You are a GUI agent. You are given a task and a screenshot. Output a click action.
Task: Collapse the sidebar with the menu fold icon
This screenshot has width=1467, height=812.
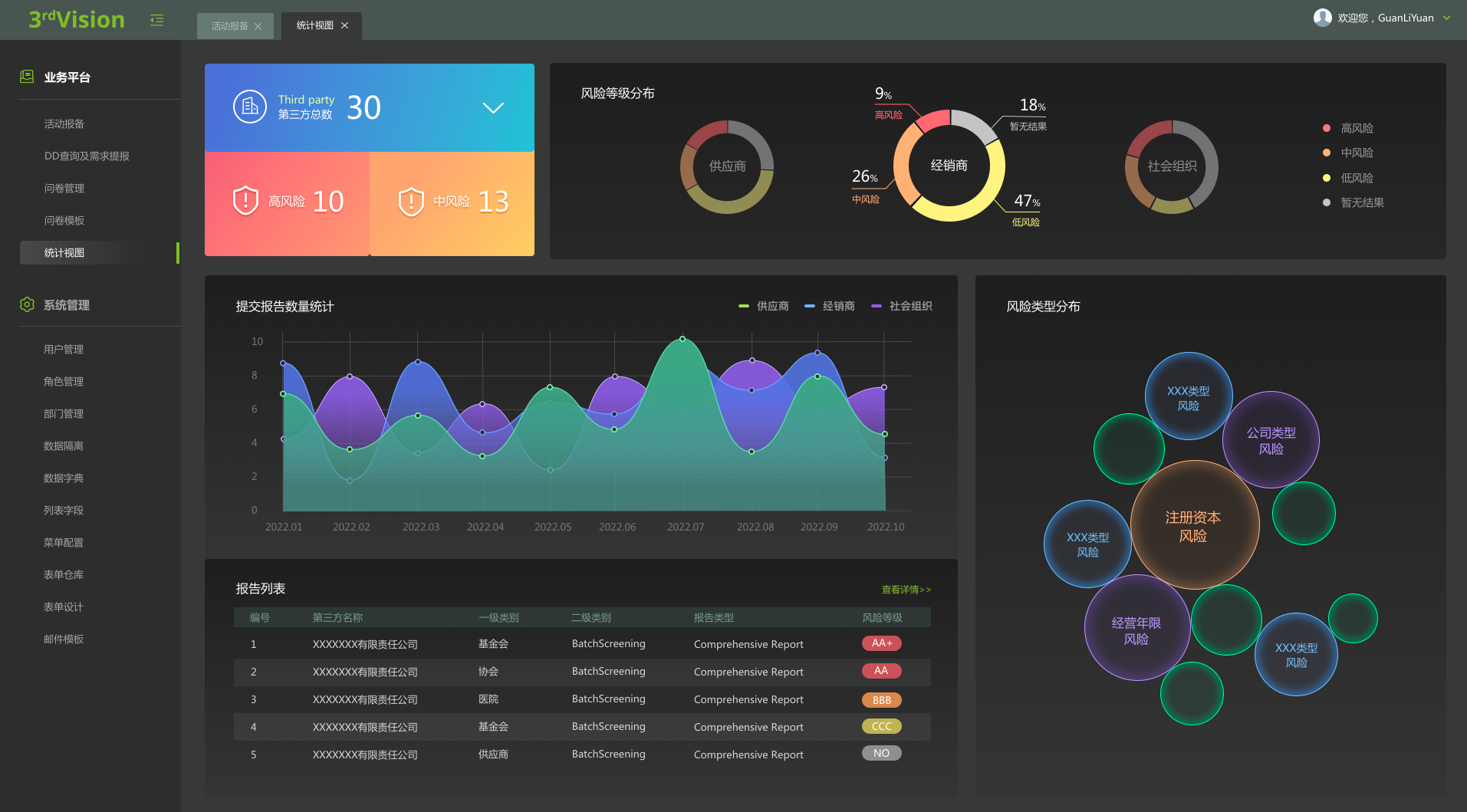pyautogui.click(x=157, y=20)
